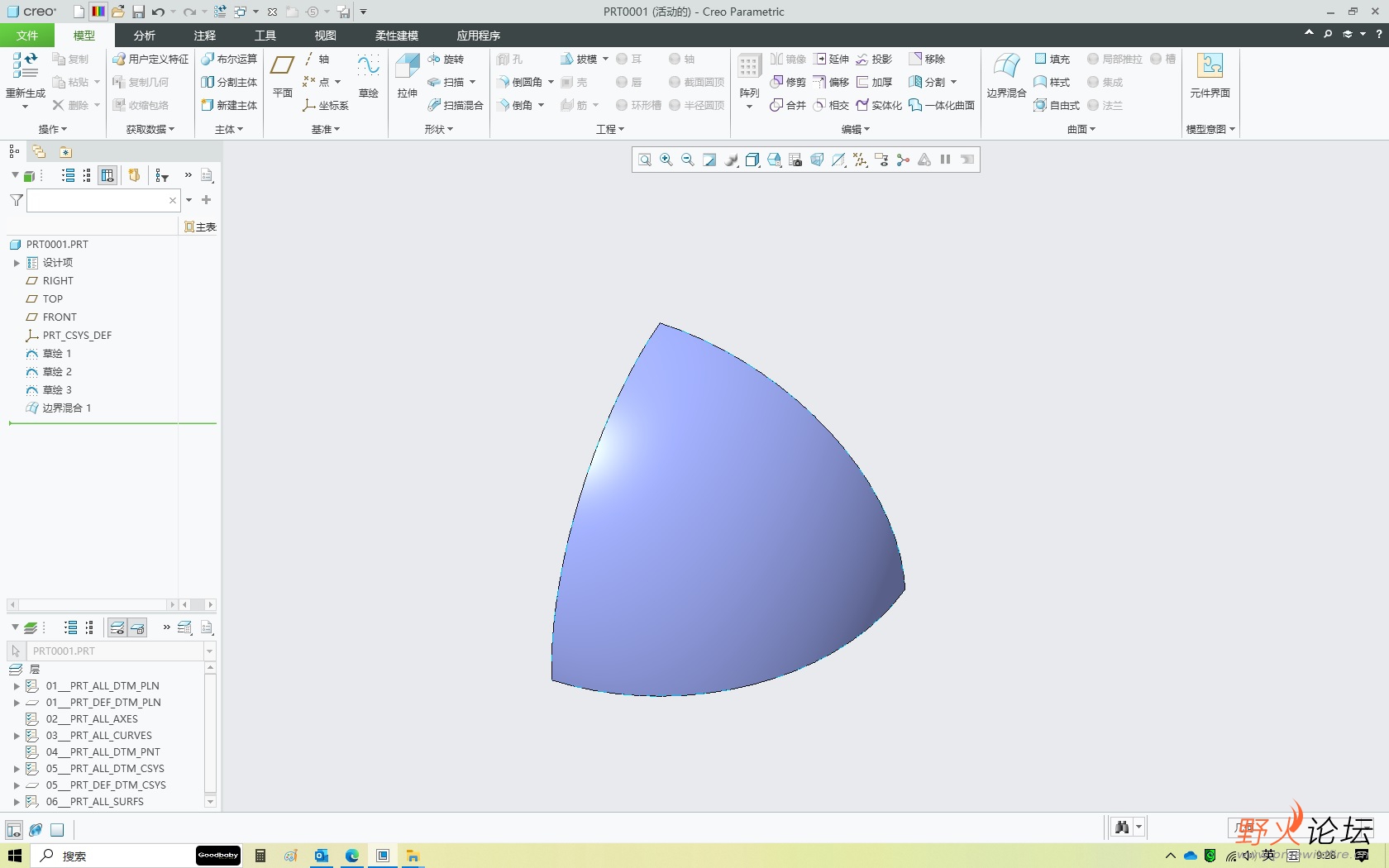
Task: Switch to the 分析 (Analysis) tab
Action: click(145, 36)
